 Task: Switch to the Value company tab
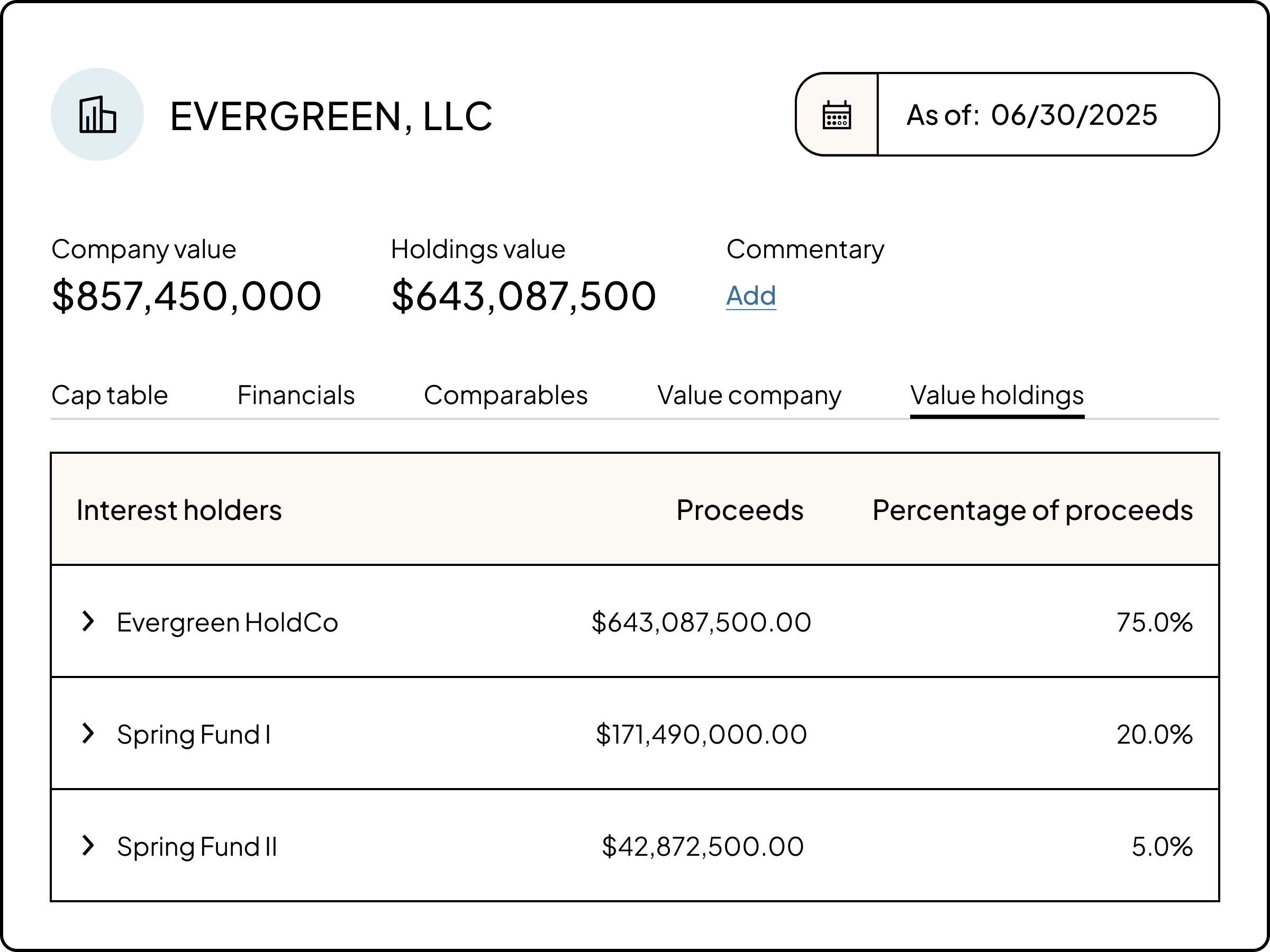click(x=749, y=394)
